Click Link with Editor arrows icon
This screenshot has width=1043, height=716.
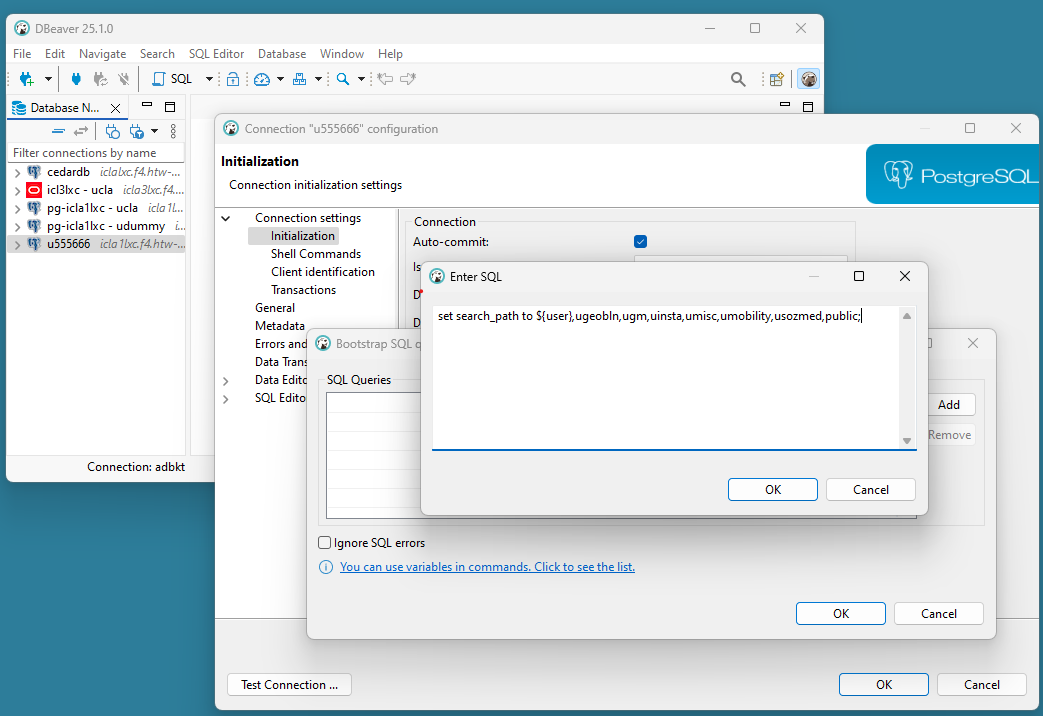81,131
